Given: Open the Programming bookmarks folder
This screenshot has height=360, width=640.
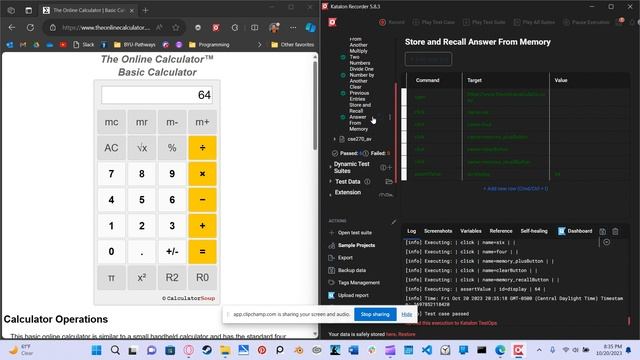Looking at the screenshot, I should coord(209,44).
